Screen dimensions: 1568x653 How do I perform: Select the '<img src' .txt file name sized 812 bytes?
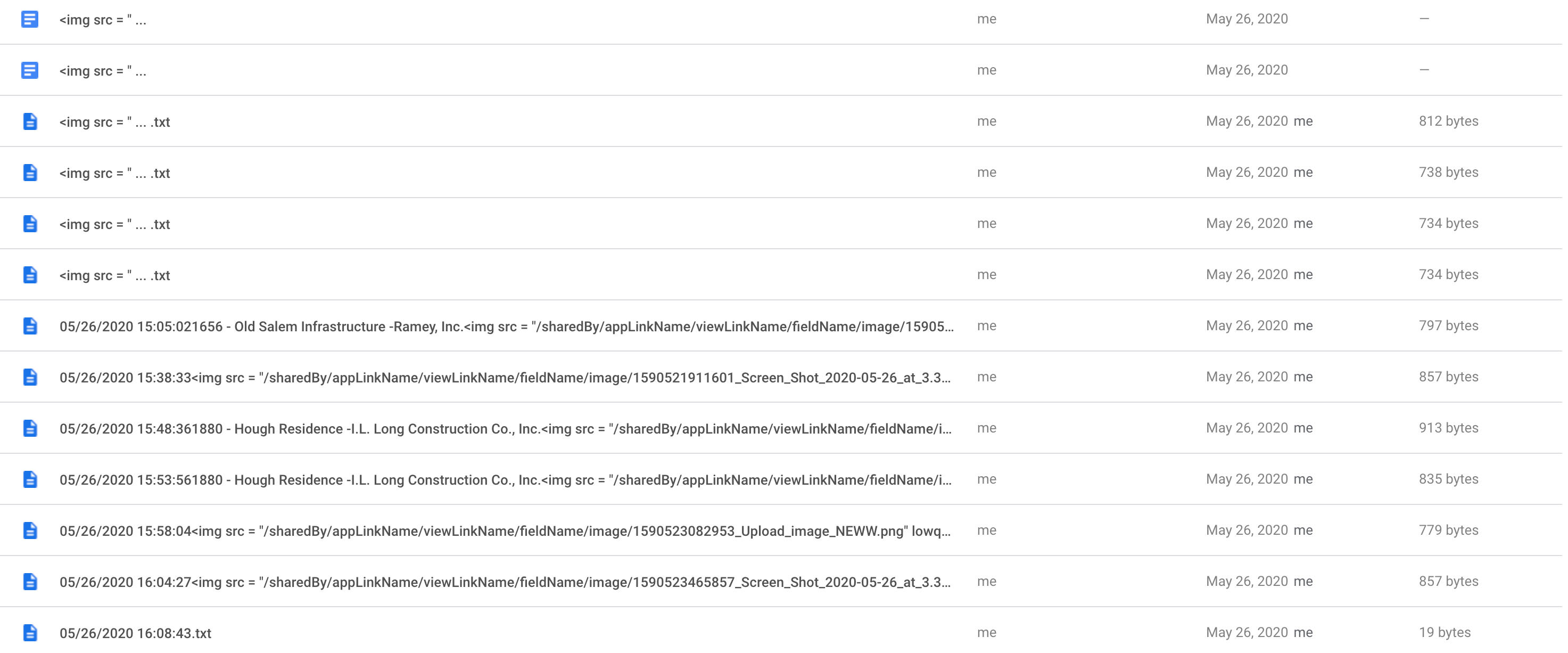(x=114, y=122)
